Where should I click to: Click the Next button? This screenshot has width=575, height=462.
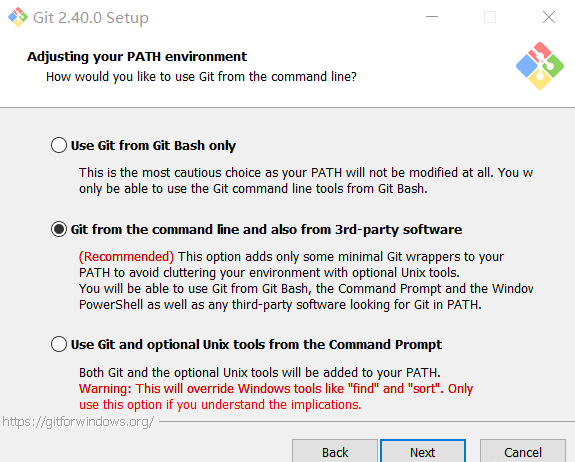[x=423, y=452]
